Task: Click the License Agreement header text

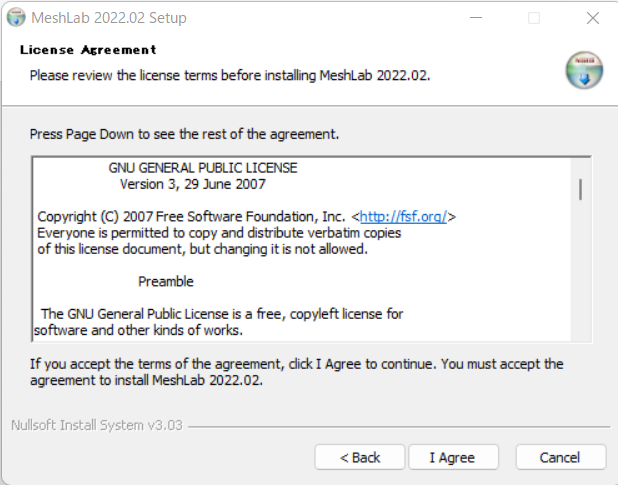Action: coord(88,50)
